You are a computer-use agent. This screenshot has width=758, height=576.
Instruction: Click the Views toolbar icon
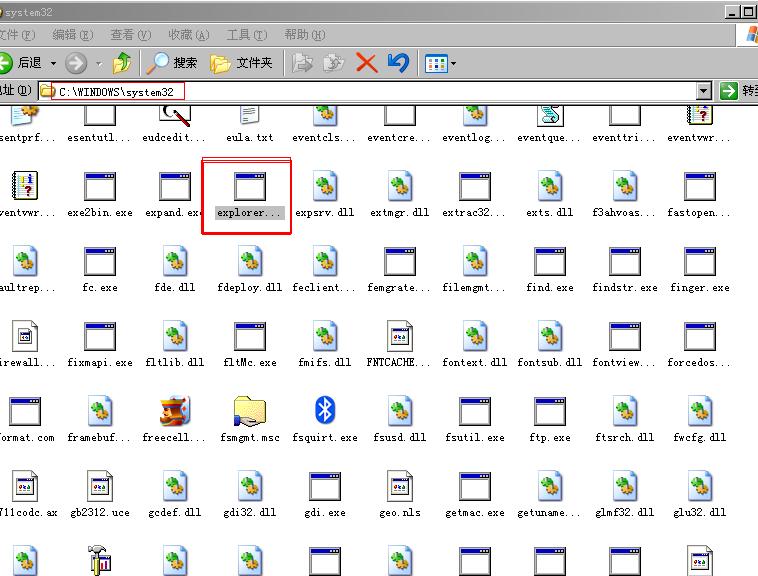click(x=436, y=63)
